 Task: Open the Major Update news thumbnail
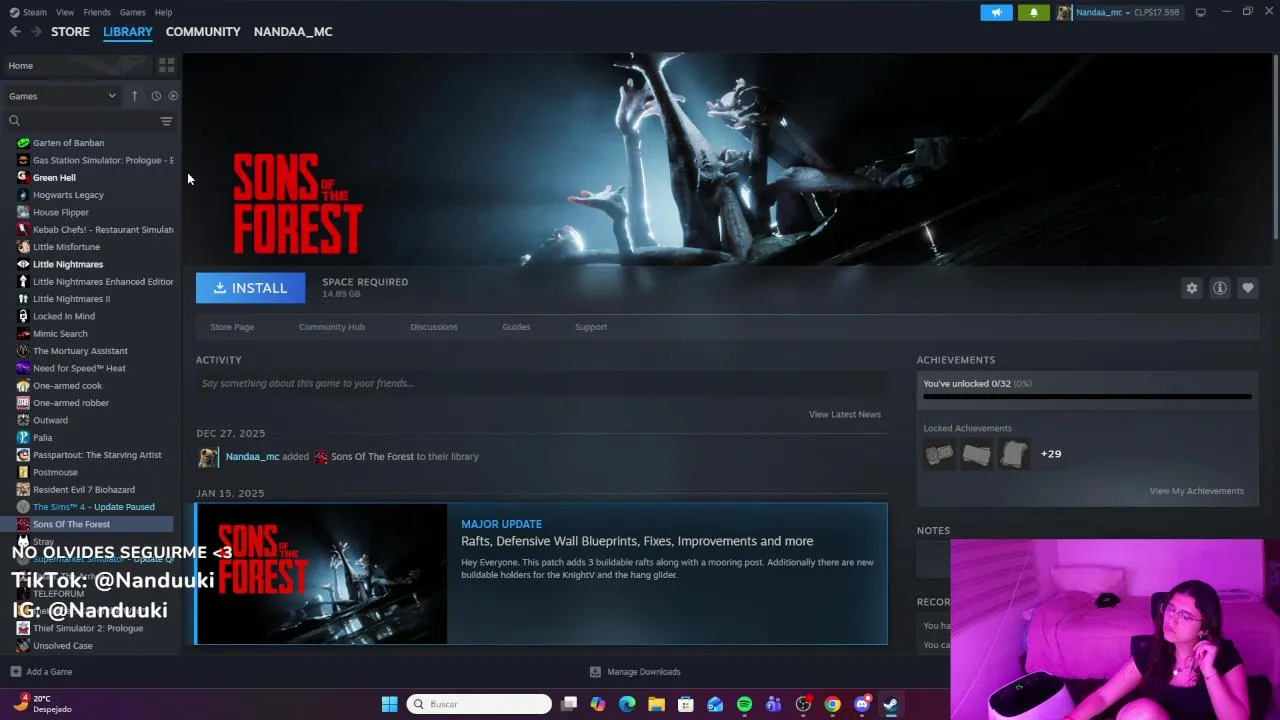click(322, 574)
